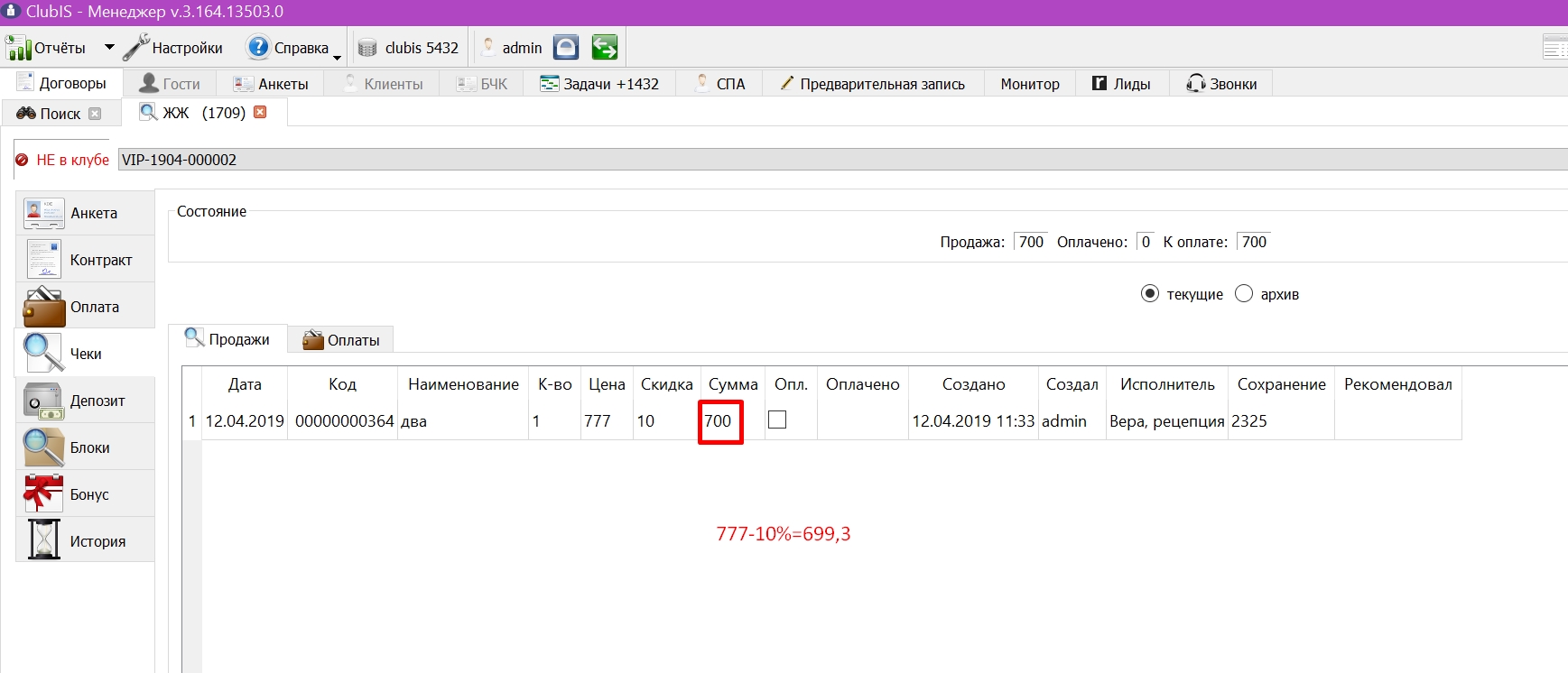The height and width of the screenshot is (673, 1568).
Task: Sort by the Скидка column header
Action: point(666,384)
